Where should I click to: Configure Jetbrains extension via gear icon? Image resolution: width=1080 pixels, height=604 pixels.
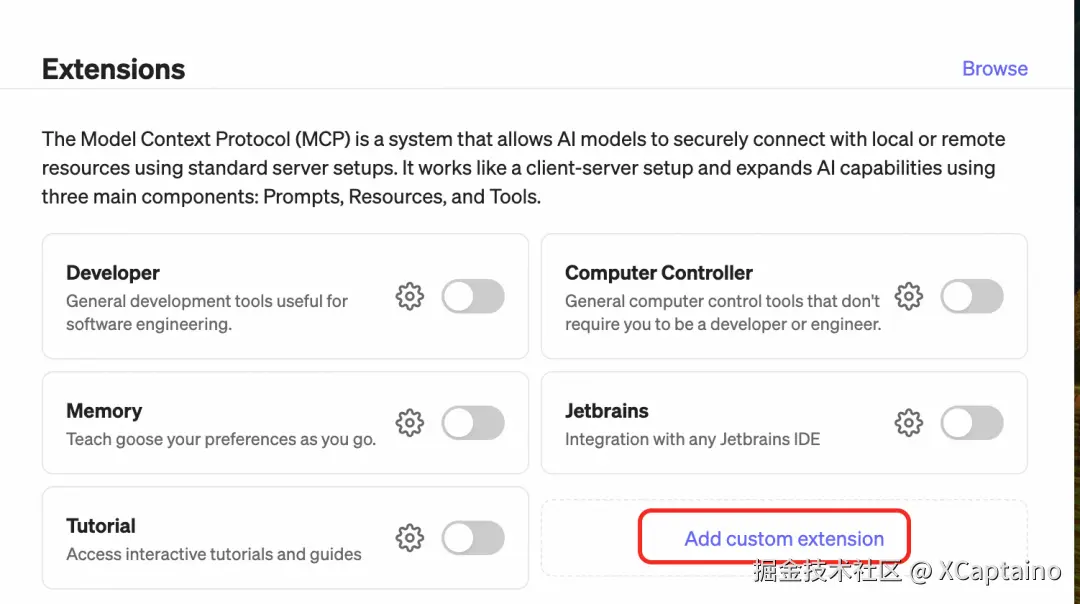coord(908,423)
